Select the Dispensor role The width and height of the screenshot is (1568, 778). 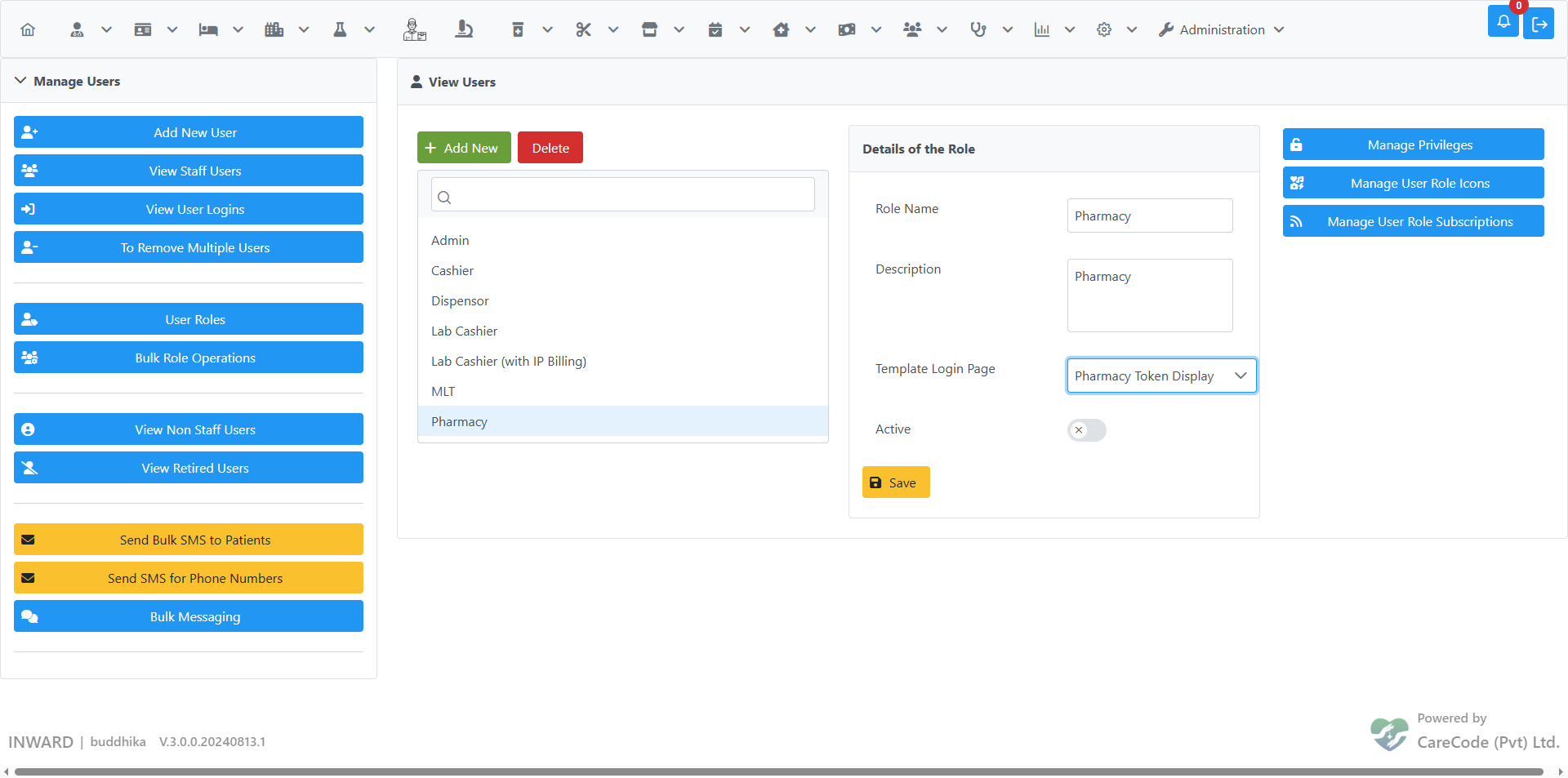pyautogui.click(x=623, y=300)
